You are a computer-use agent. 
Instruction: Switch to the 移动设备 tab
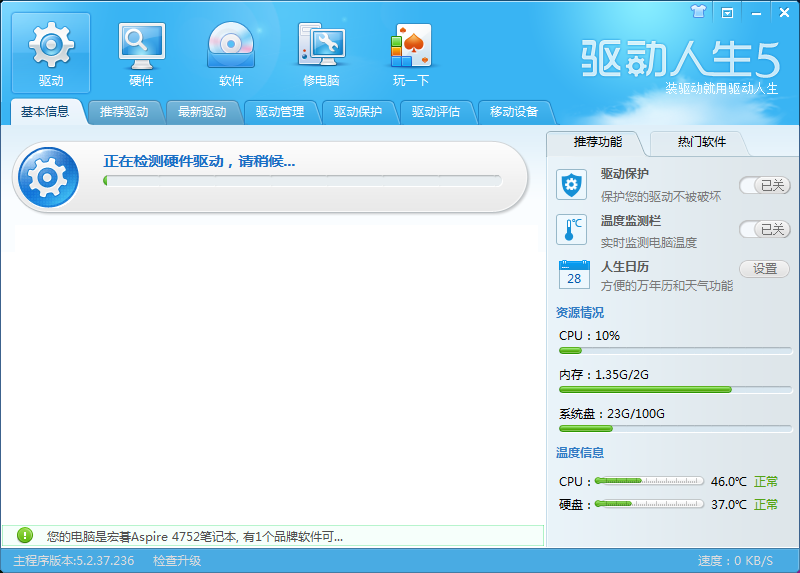coord(514,112)
